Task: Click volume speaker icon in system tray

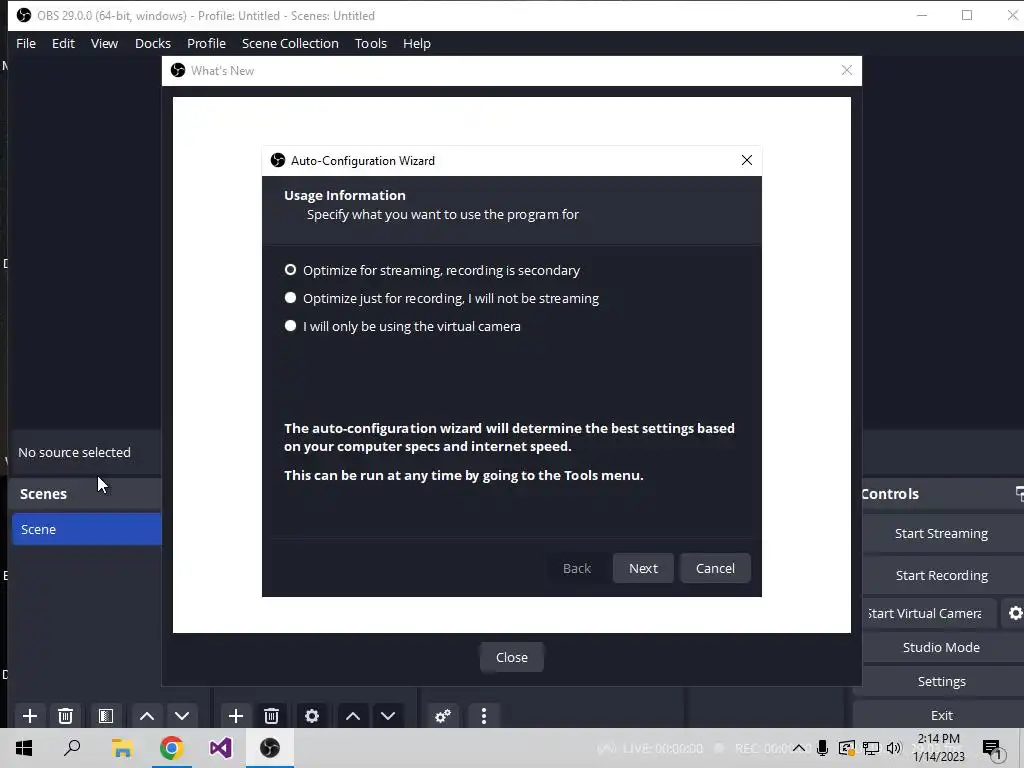Action: pyautogui.click(x=894, y=748)
